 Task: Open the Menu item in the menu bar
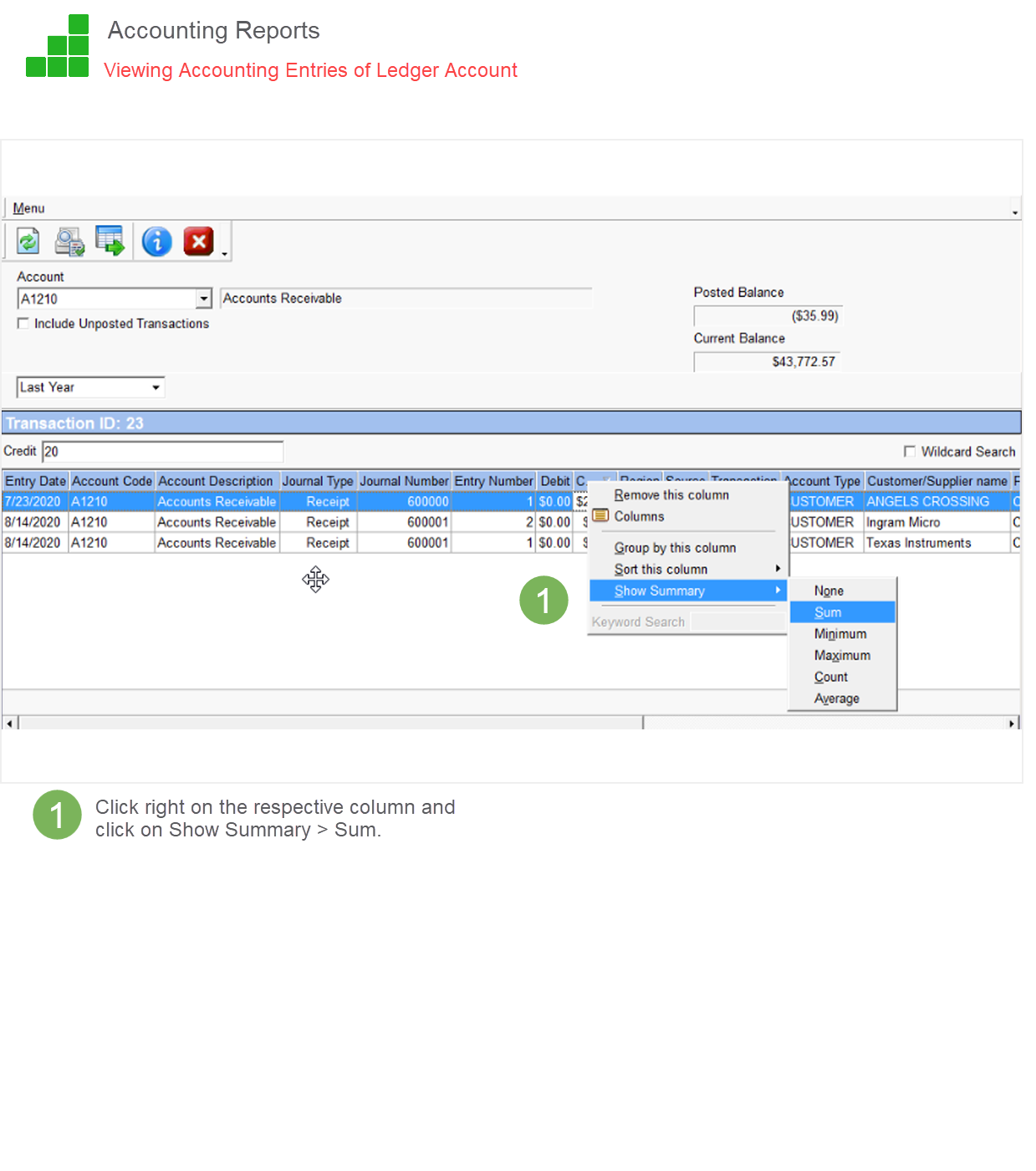coord(28,208)
